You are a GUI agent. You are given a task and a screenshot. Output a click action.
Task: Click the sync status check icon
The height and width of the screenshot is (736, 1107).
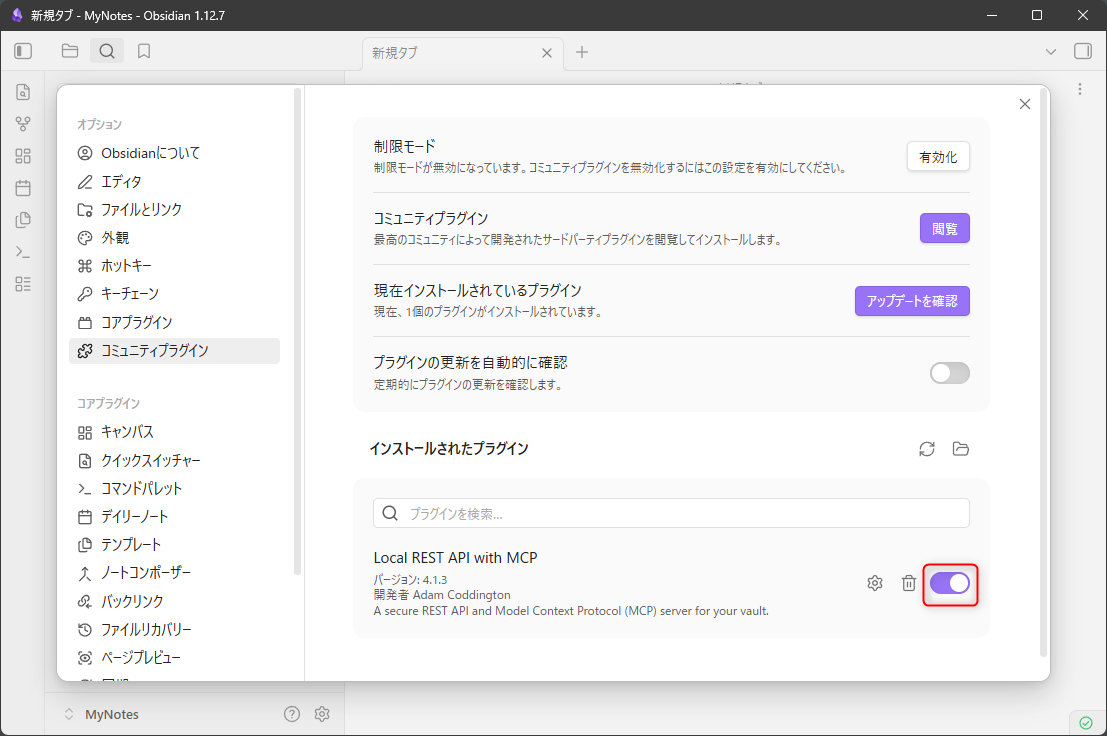click(x=1086, y=723)
